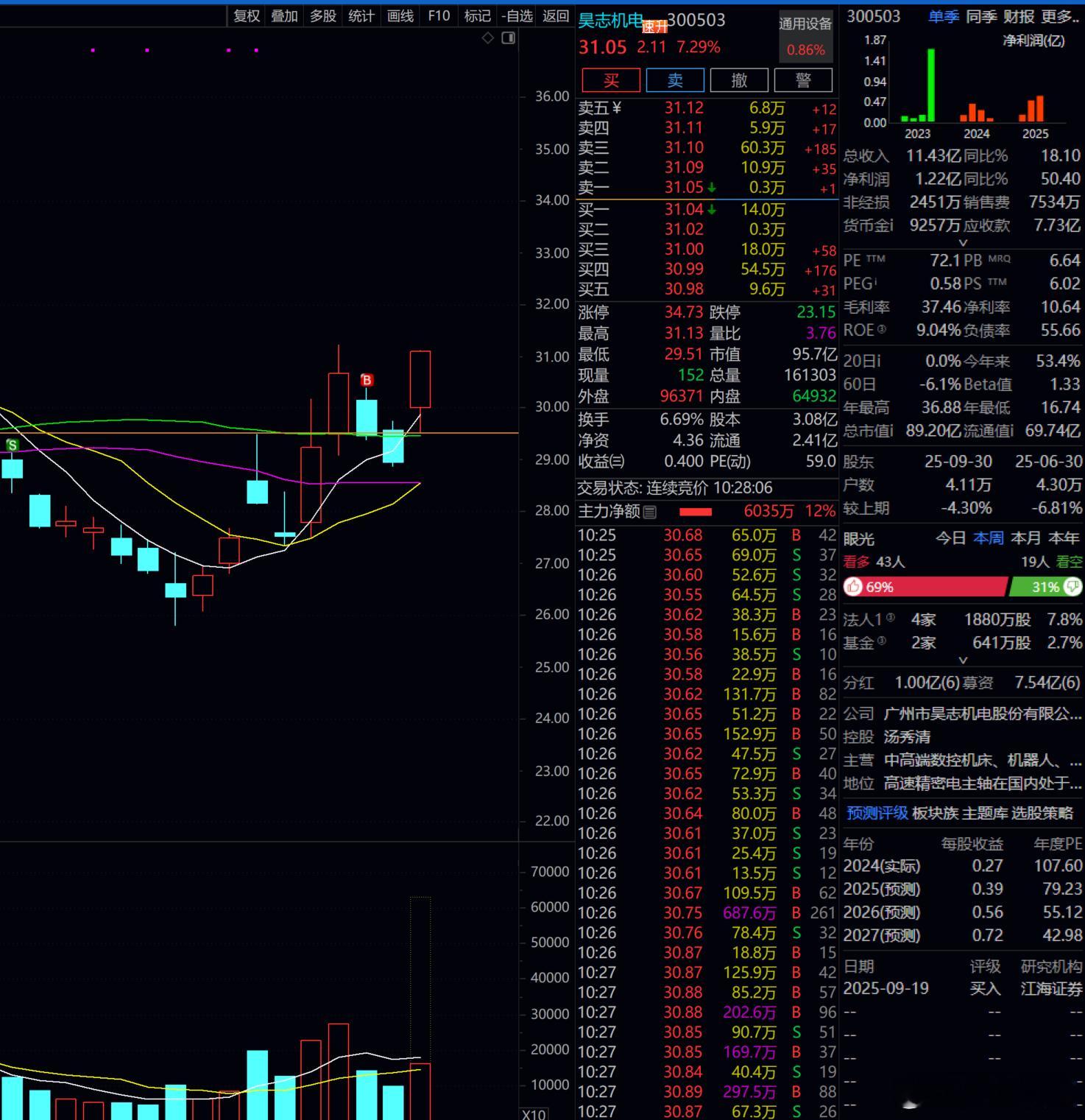Open the 叠加 overlay menu

[x=284, y=15]
